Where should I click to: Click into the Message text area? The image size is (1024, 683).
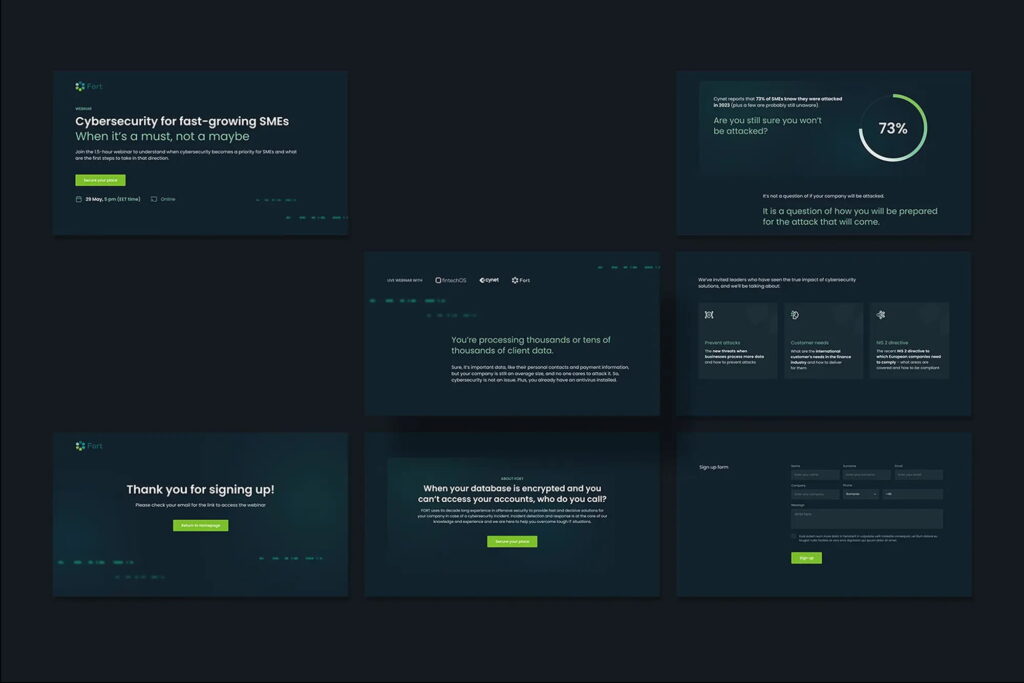click(866, 518)
